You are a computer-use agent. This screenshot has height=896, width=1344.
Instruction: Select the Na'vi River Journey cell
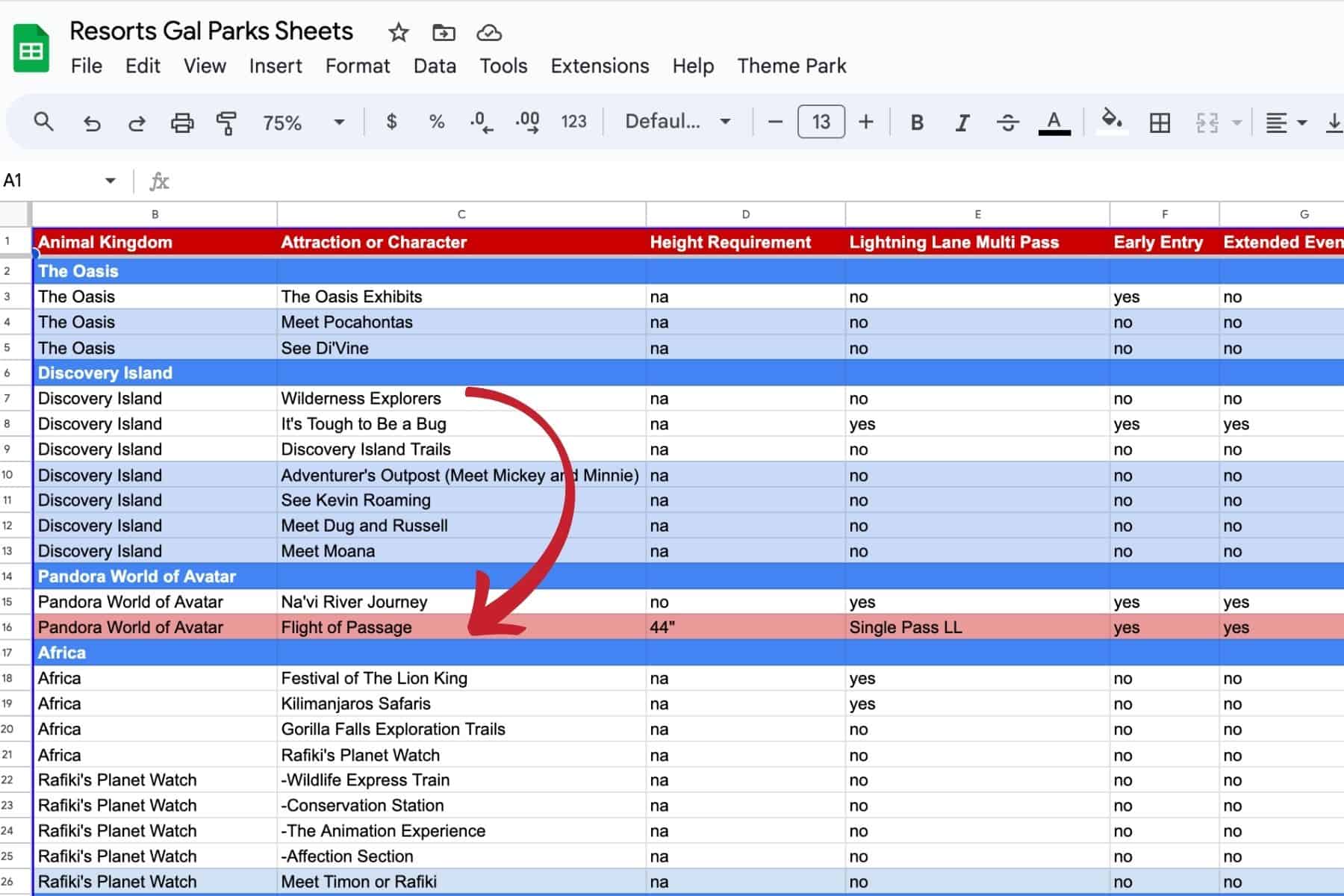pos(461,602)
